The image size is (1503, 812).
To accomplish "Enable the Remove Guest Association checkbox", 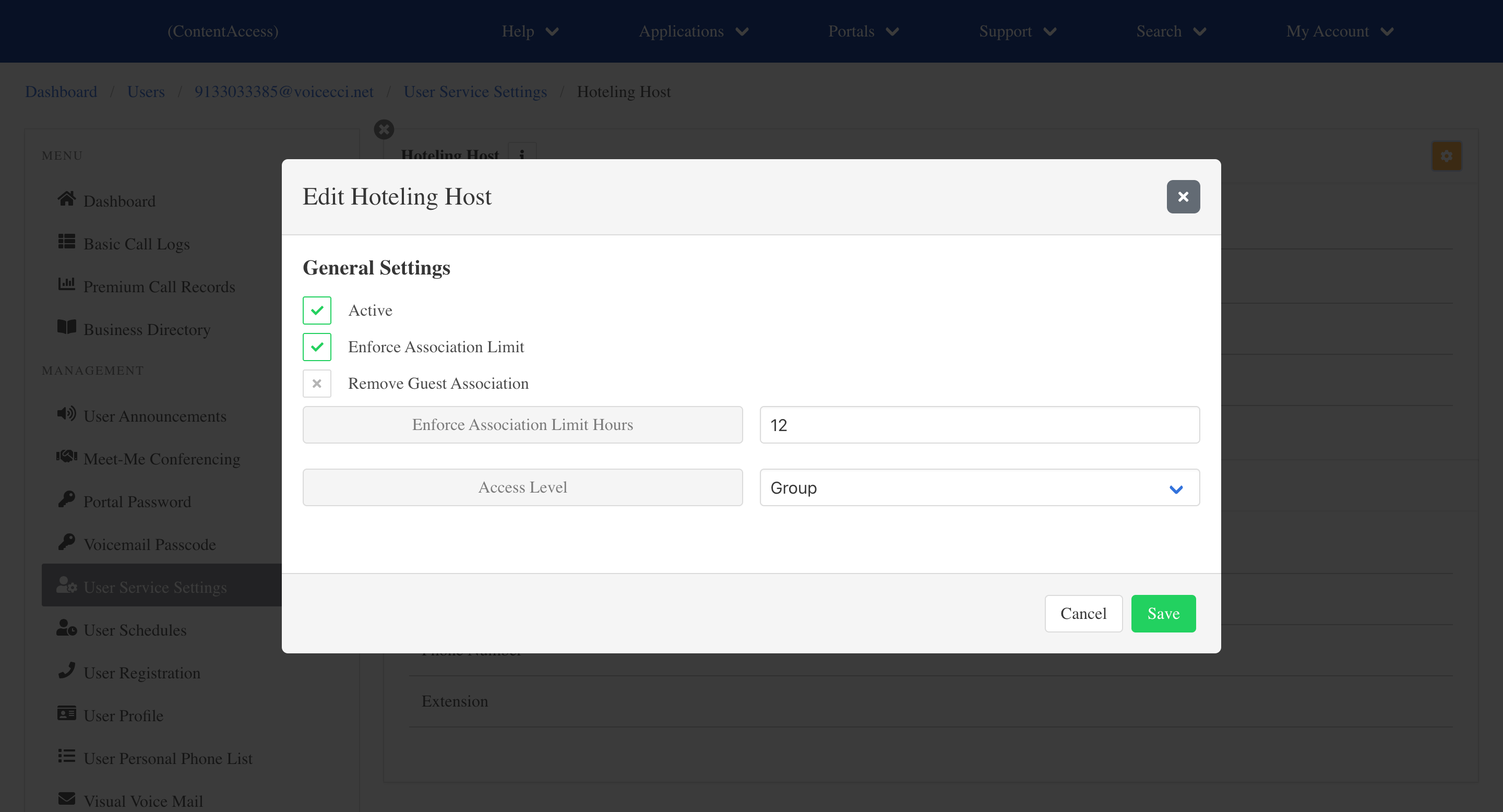I will (x=317, y=384).
